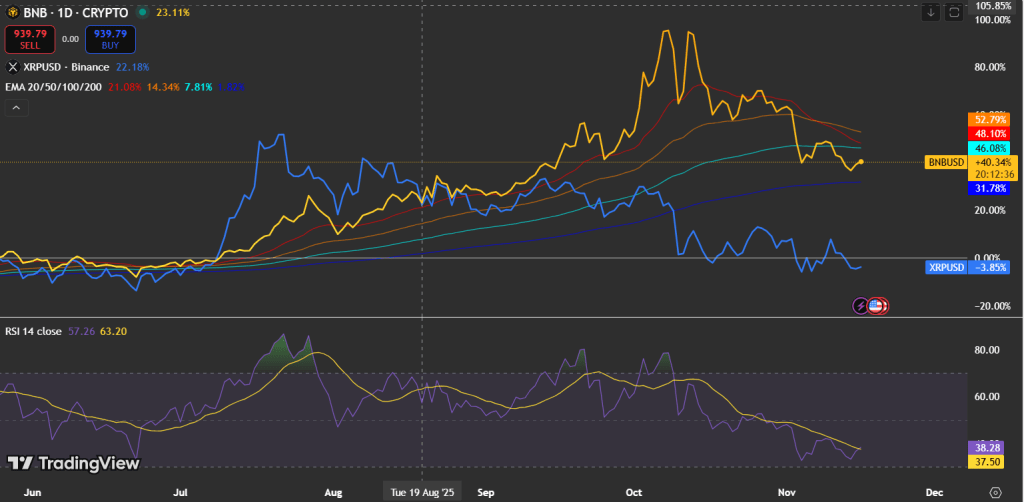1024x502 pixels.
Task: Select the XRPUSD · Binance legend entry
Action: (66, 67)
